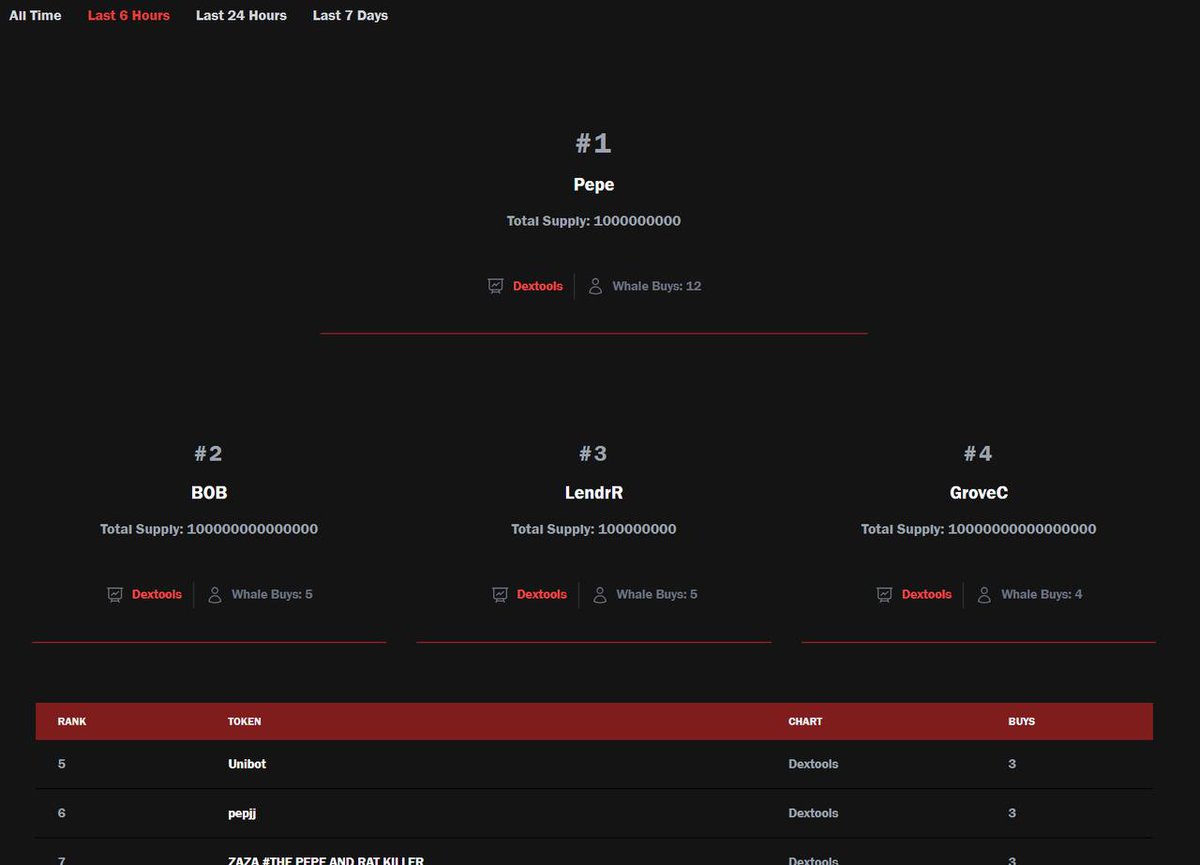Screen dimensions: 1200x865
Task: Select the Last 6 Hours filter
Action: 129,15
